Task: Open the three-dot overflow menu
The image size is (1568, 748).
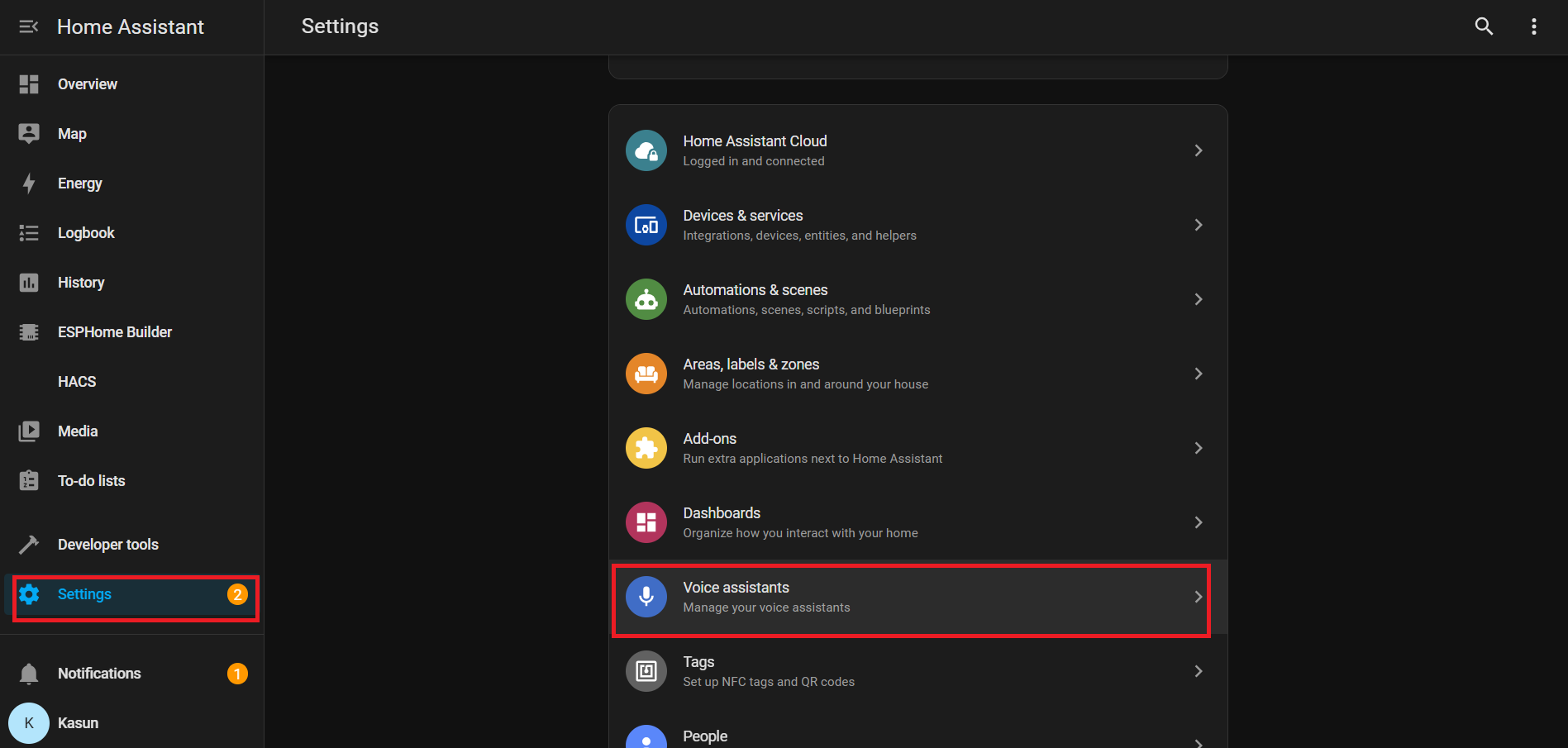Action: point(1534,26)
